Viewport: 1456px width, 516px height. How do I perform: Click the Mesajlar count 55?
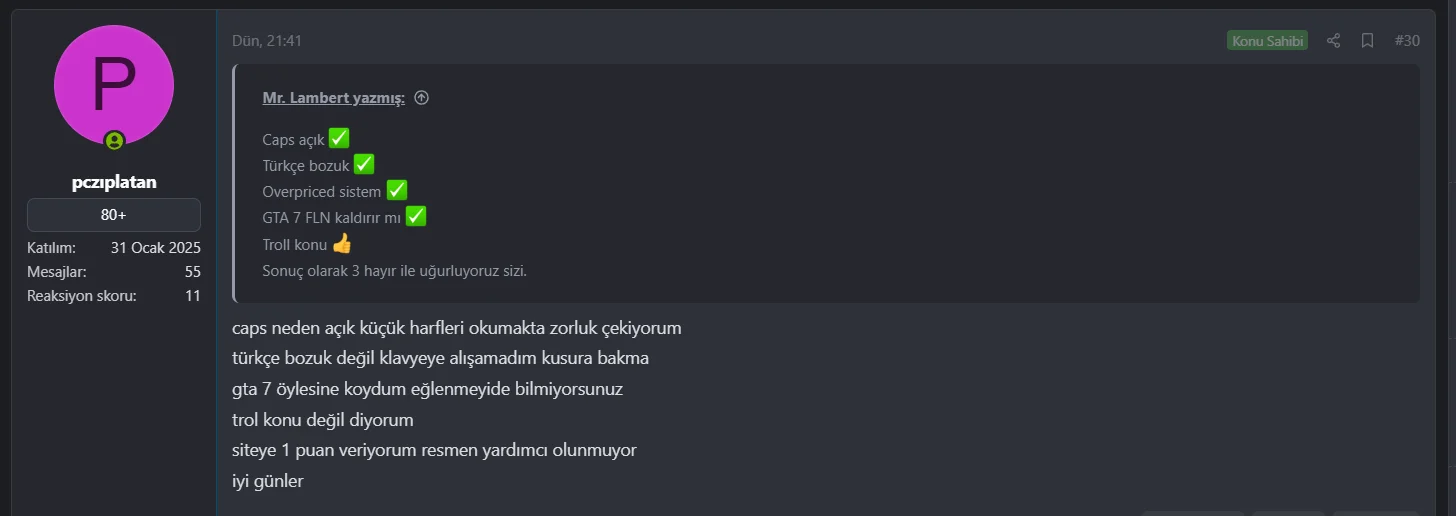[x=192, y=272]
